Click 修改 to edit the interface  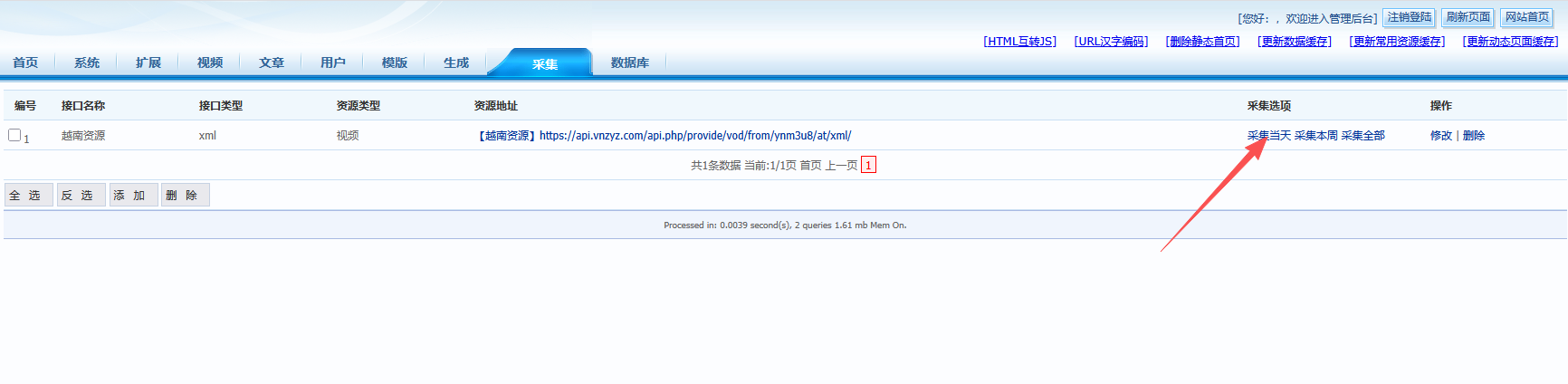(x=1440, y=136)
